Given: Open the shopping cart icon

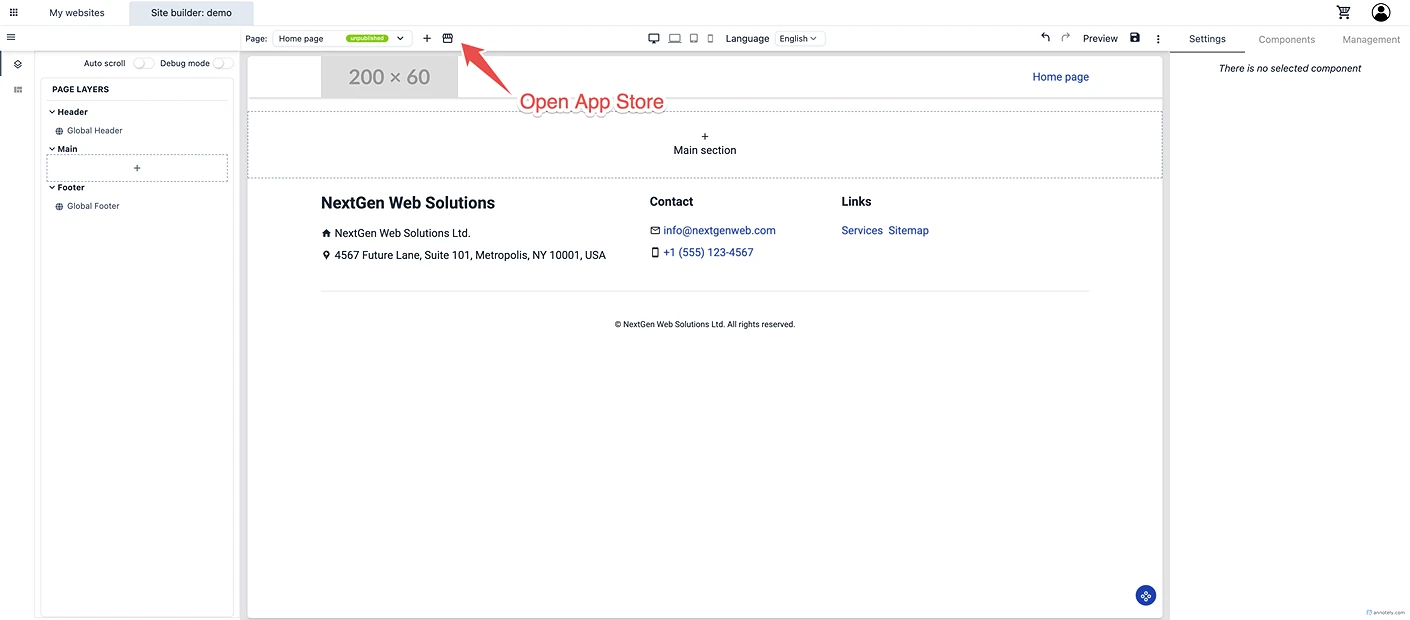Looking at the screenshot, I should coord(1343,12).
